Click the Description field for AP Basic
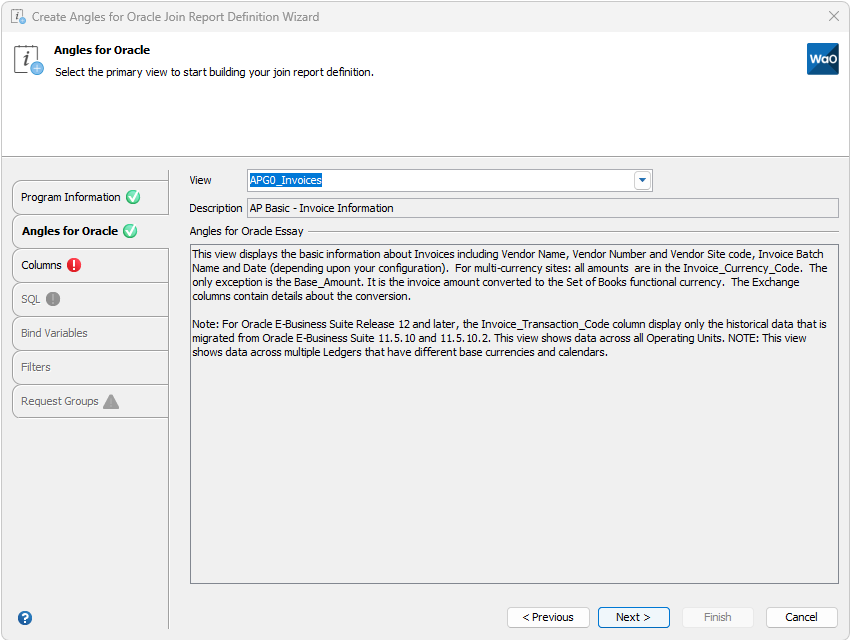The height and width of the screenshot is (640, 850). (x=540, y=208)
